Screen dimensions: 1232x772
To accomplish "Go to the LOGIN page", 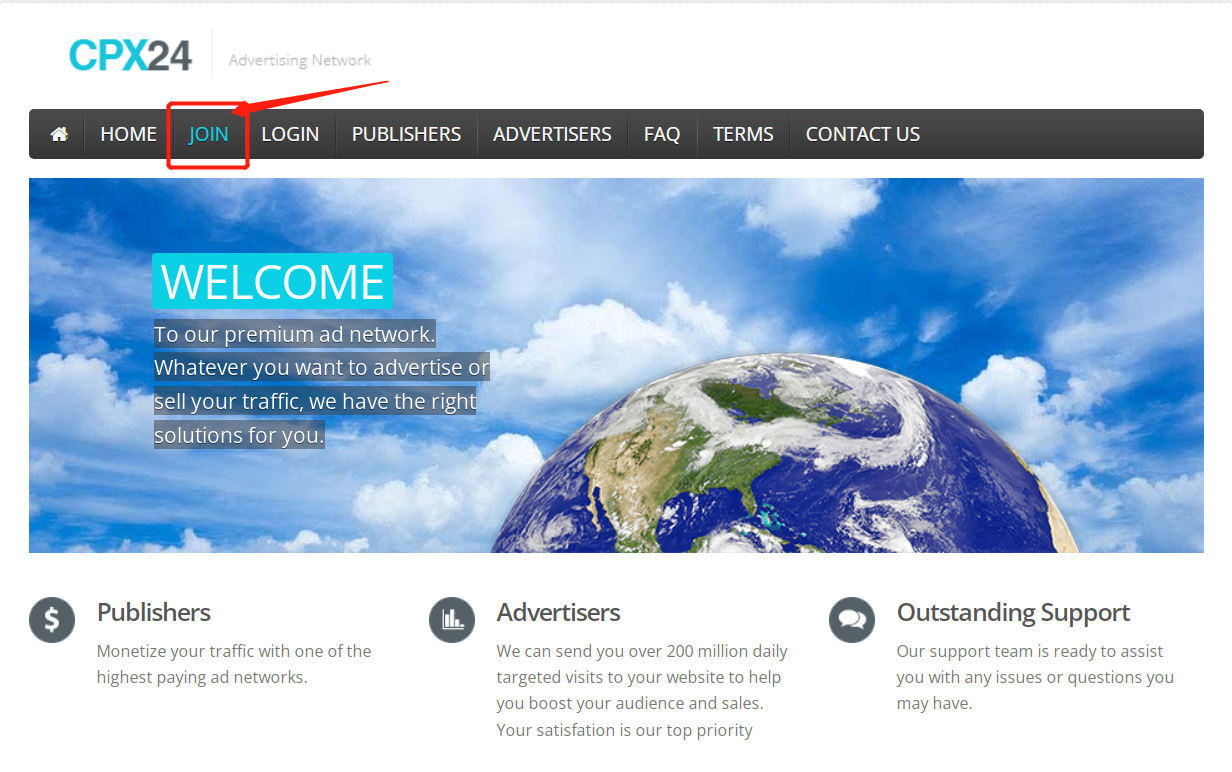I will click(290, 134).
